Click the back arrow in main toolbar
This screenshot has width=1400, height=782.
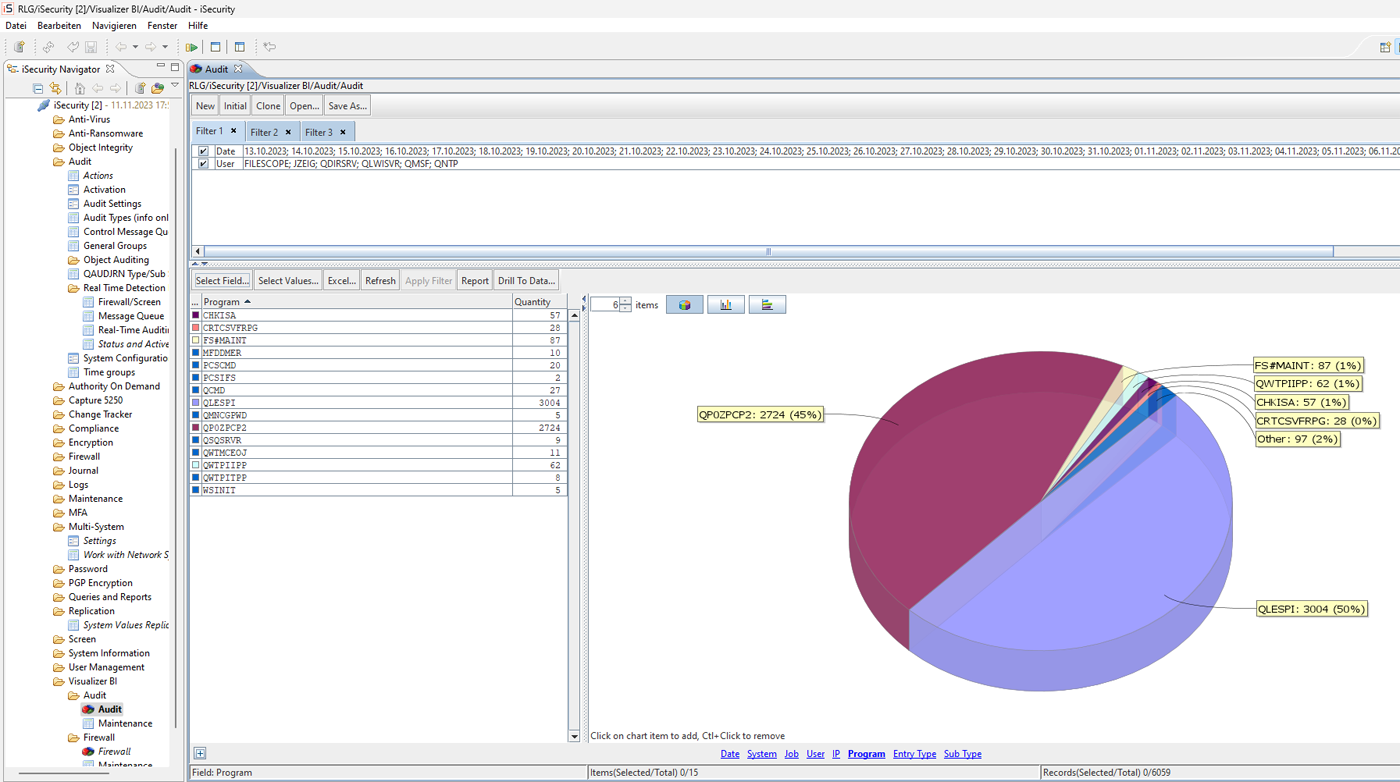[121, 47]
